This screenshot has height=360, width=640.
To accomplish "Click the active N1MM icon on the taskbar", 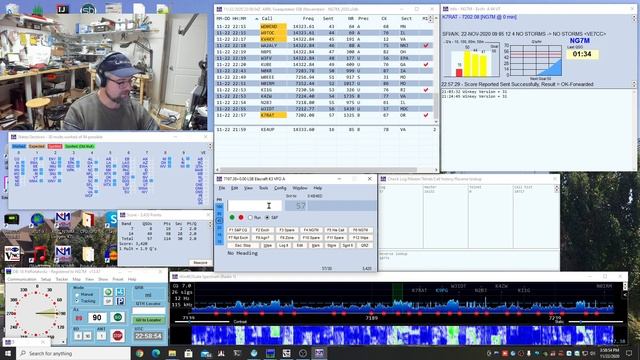I will [x=319, y=353].
